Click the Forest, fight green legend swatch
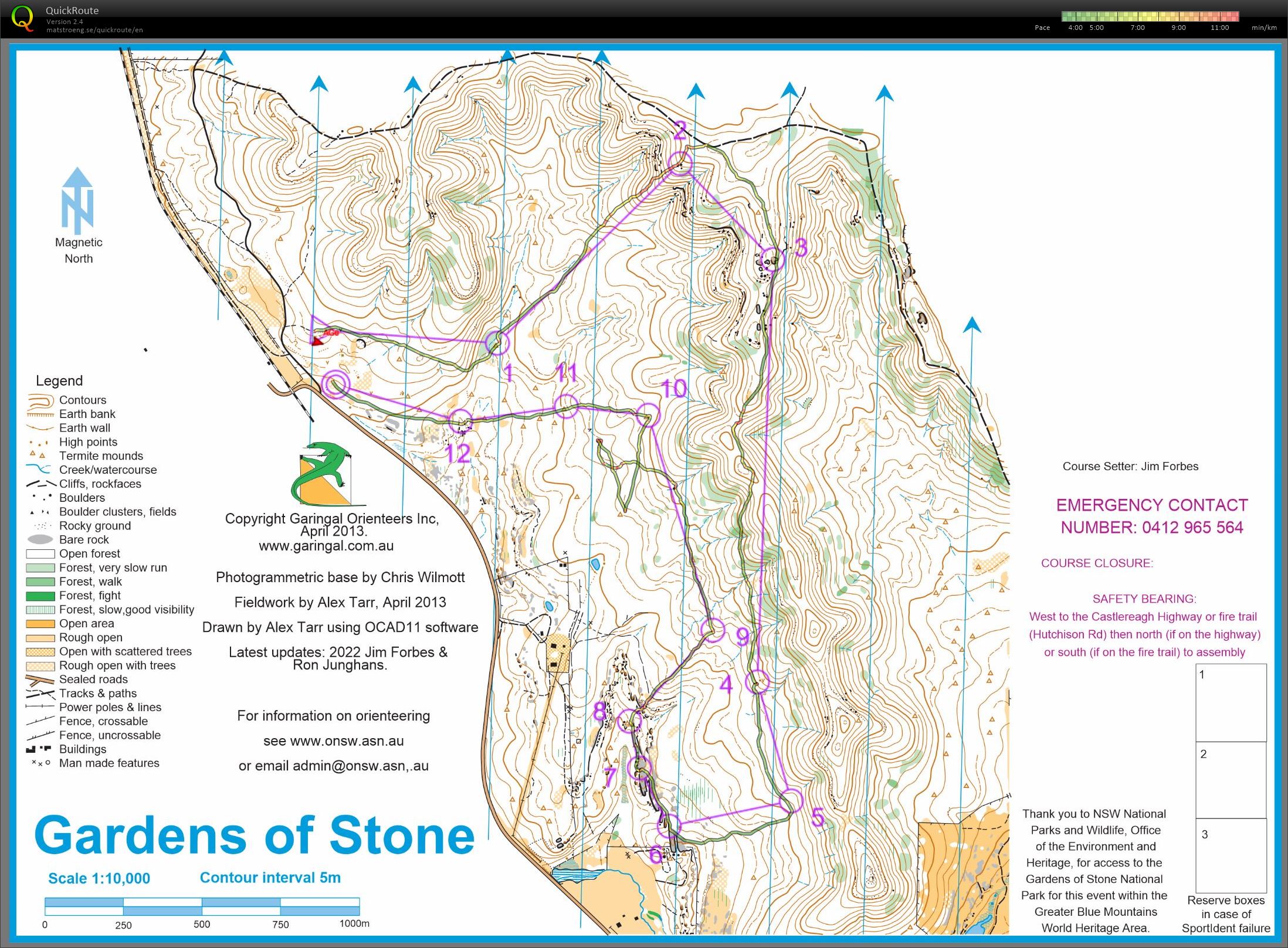This screenshot has height=948, width=1288. (40, 596)
